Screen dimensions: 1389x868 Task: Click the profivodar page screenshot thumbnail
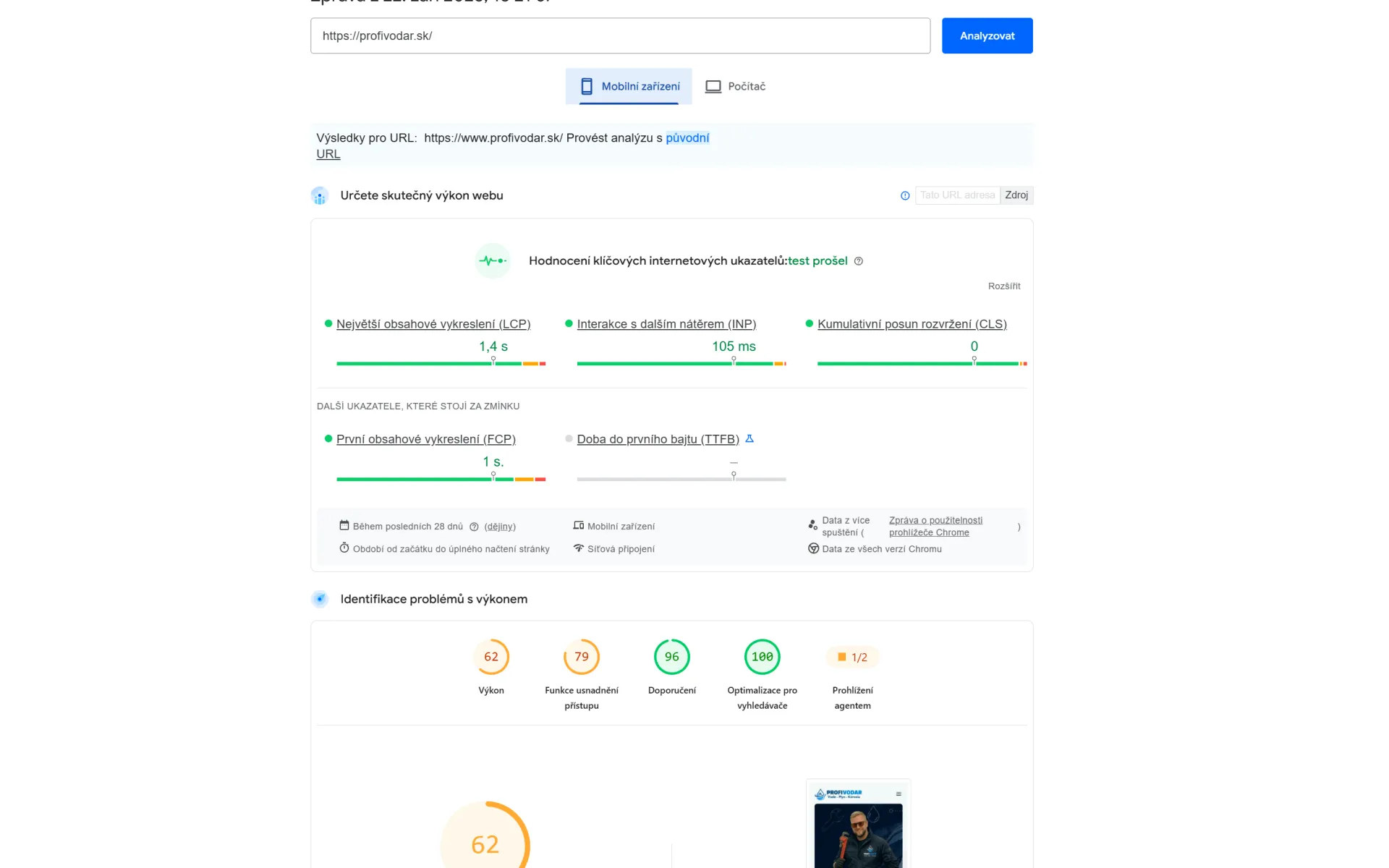[859, 825]
